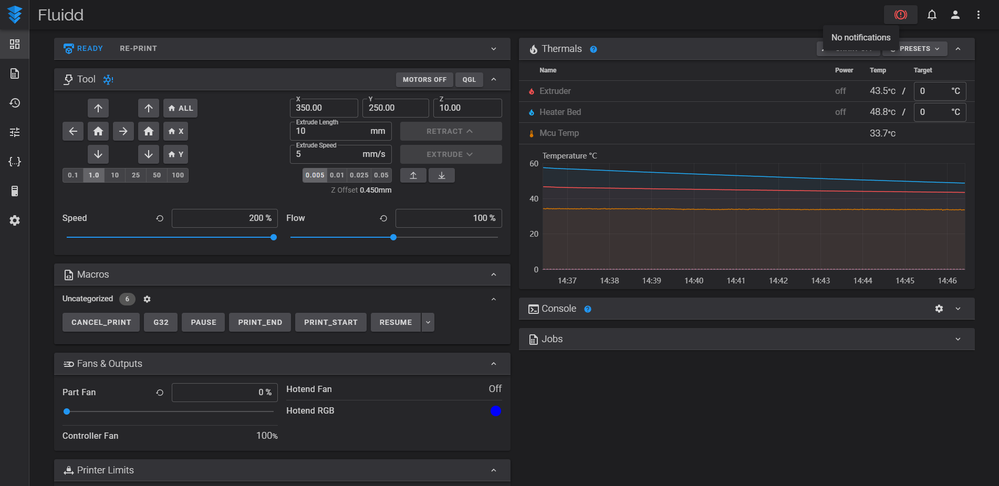Screen dimensions: 999x486
Task: Click the Macros gear settings icon
Action: tap(147, 299)
